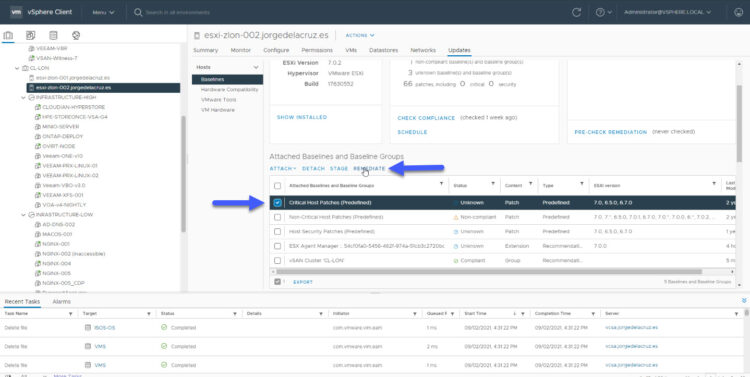Viewport: 750px width, 377px height.
Task: Click the search magnifier icon
Action: (x=138, y=12)
